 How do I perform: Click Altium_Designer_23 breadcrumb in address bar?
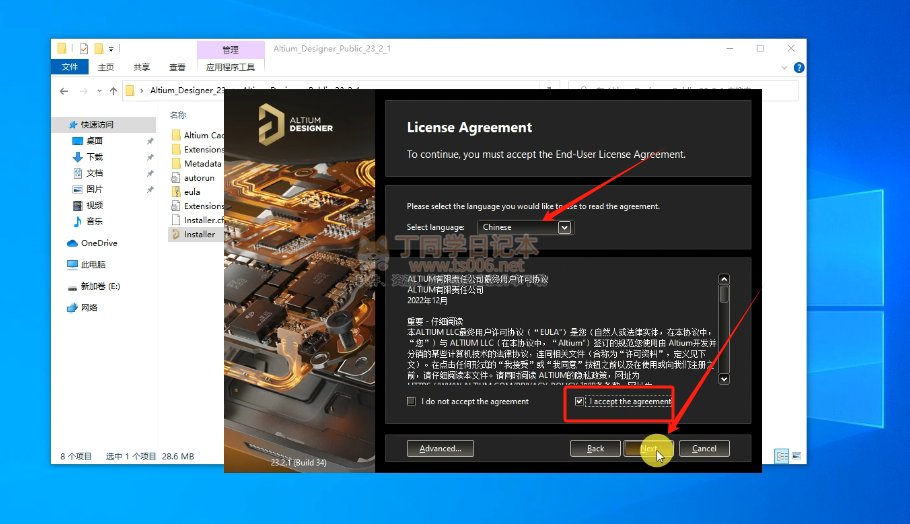pos(187,91)
